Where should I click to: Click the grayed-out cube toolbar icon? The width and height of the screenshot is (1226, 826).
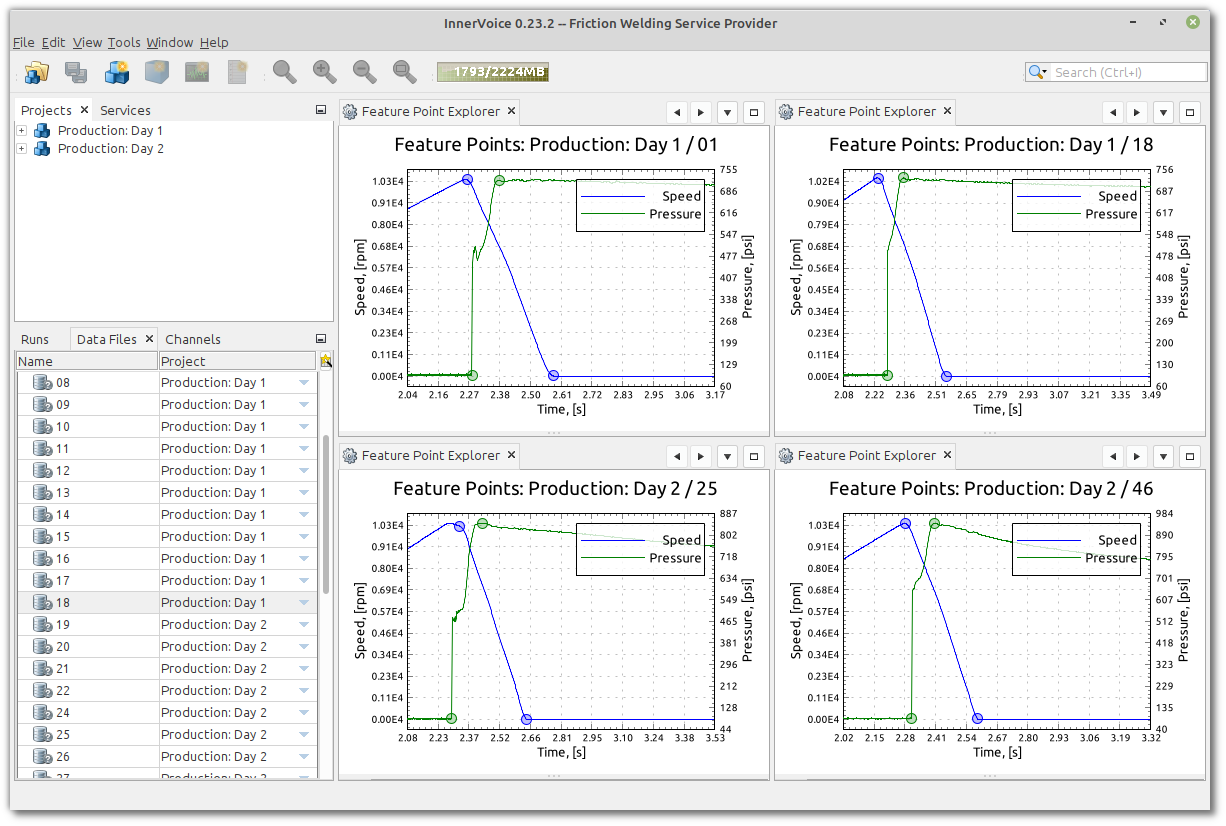157,72
